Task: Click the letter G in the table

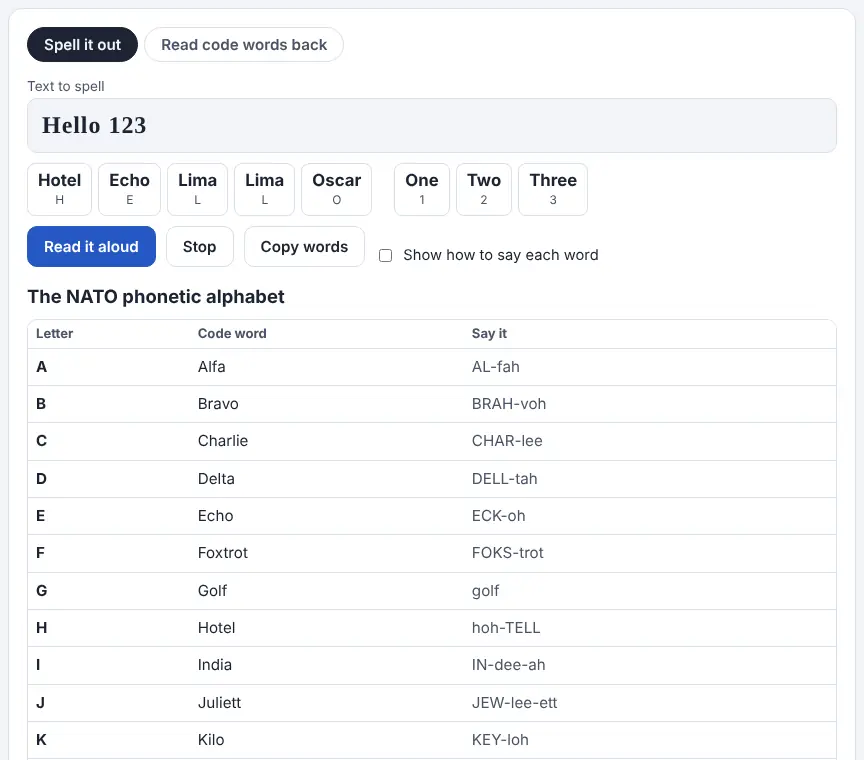Action: tap(41, 590)
